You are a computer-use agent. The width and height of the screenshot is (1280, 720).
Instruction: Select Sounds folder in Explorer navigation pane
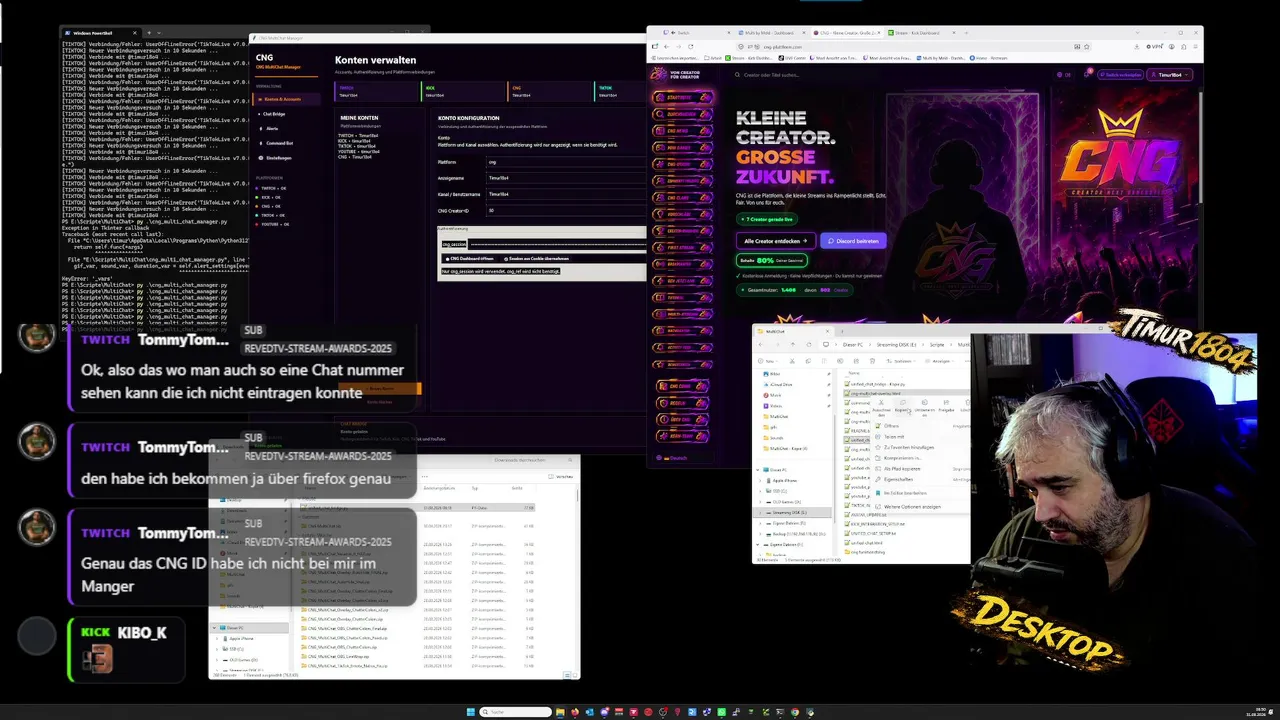(776, 437)
